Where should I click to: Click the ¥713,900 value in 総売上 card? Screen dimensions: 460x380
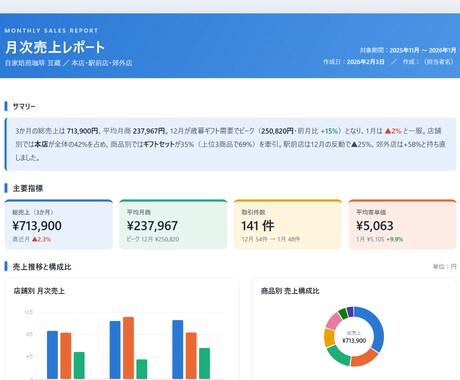[37, 226]
